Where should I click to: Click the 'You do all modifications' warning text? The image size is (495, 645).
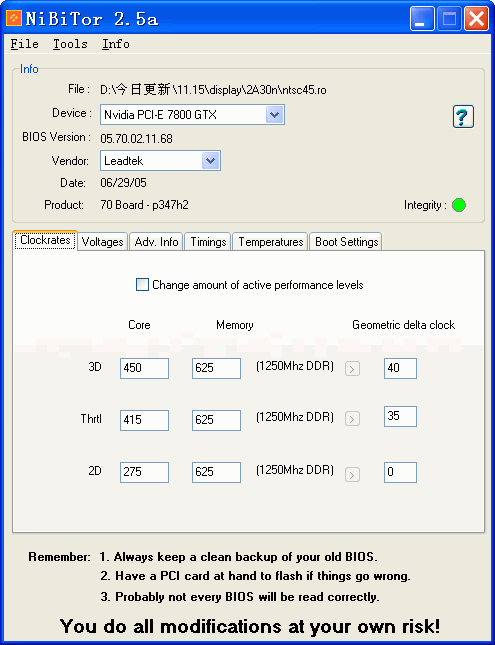point(250,626)
